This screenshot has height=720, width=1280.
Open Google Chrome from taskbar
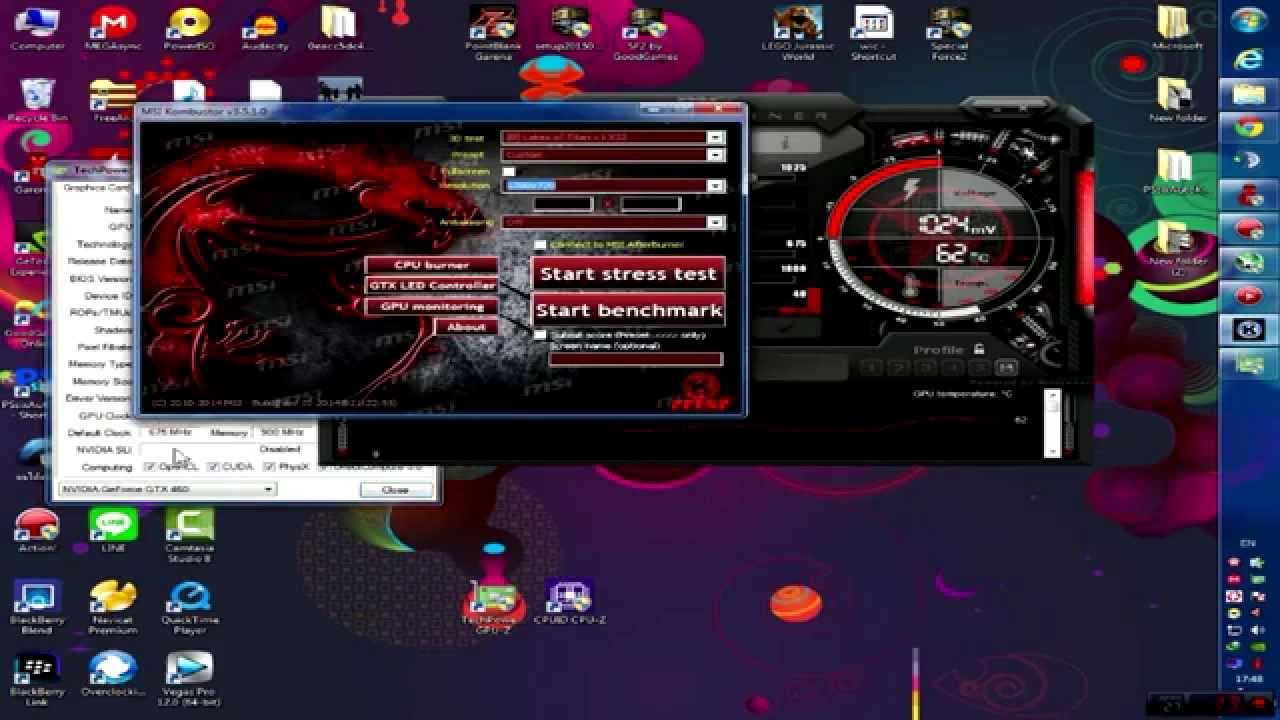pyautogui.click(x=1248, y=127)
